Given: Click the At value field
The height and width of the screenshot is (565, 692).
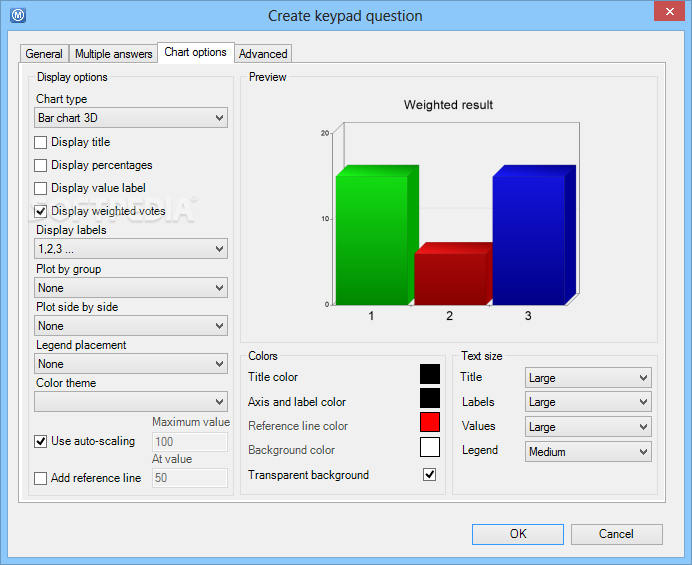Looking at the screenshot, I should click(x=190, y=478).
